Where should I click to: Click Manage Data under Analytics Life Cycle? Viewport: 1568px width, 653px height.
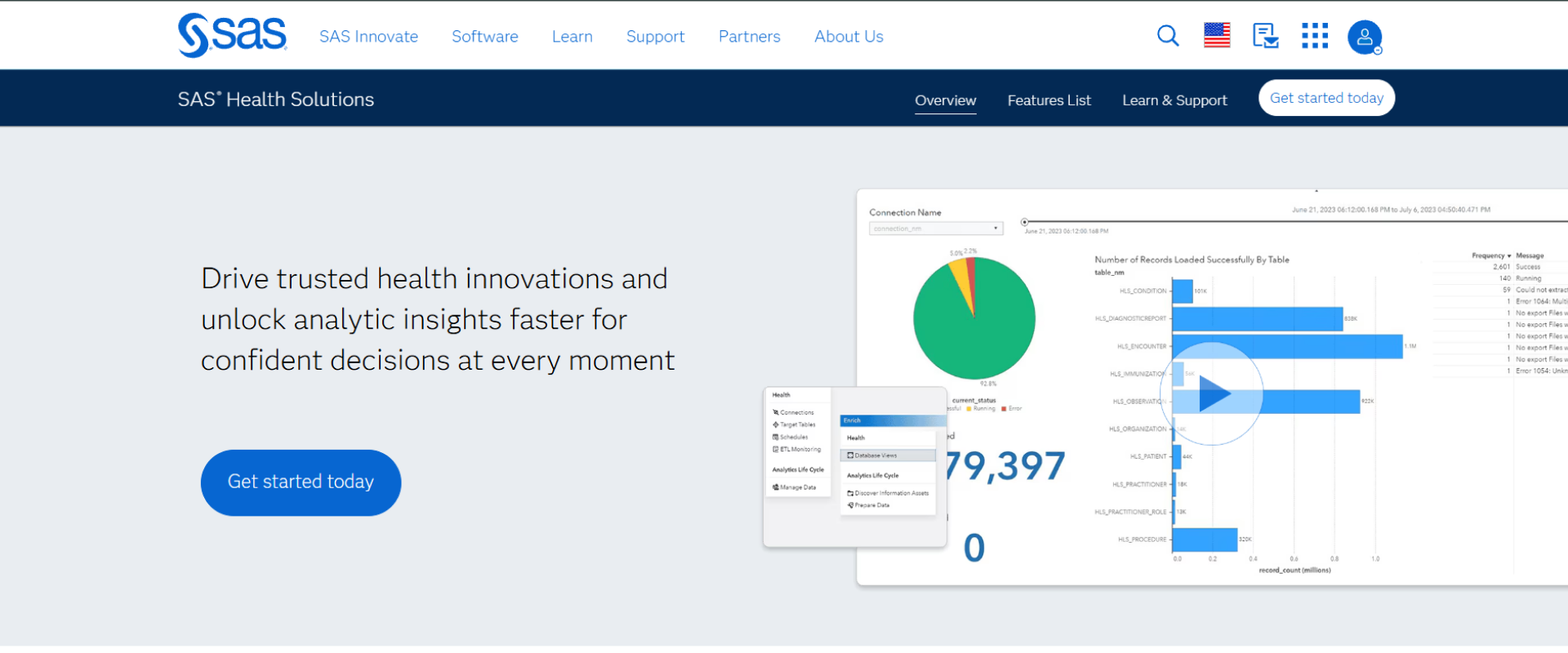(x=794, y=487)
